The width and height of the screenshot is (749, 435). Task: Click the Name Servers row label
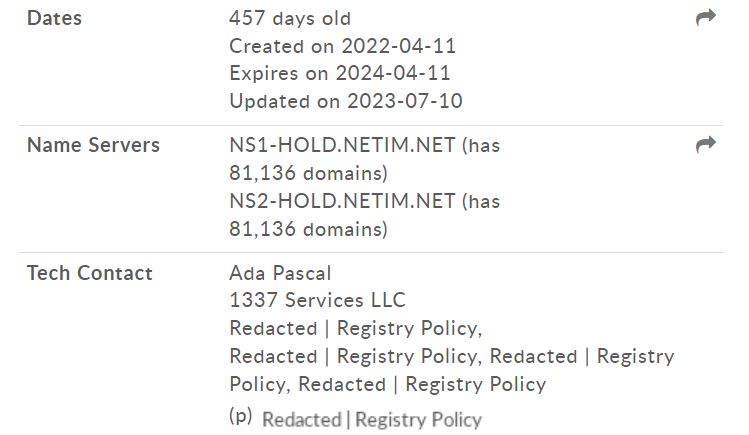(x=93, y=145)
